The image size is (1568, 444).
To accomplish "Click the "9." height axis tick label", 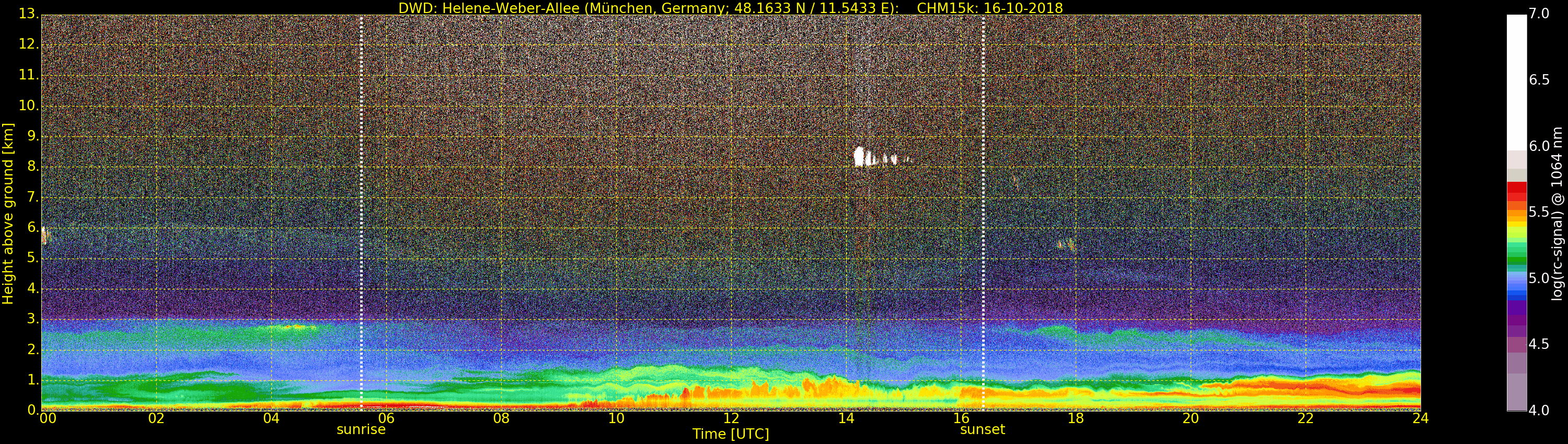I will coord(33,136).
